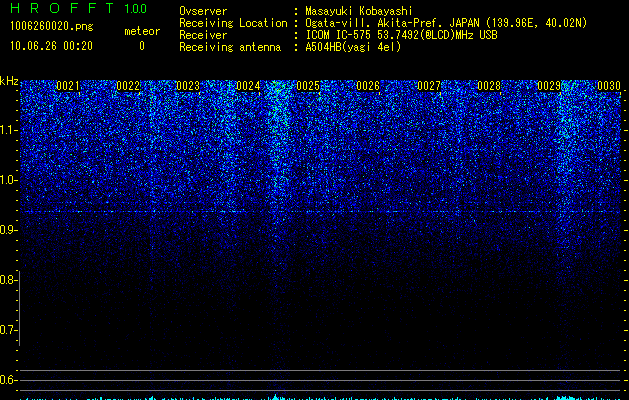
Task: Click time marker 0021
Action: pyautogui.click(x=68, y=86)
